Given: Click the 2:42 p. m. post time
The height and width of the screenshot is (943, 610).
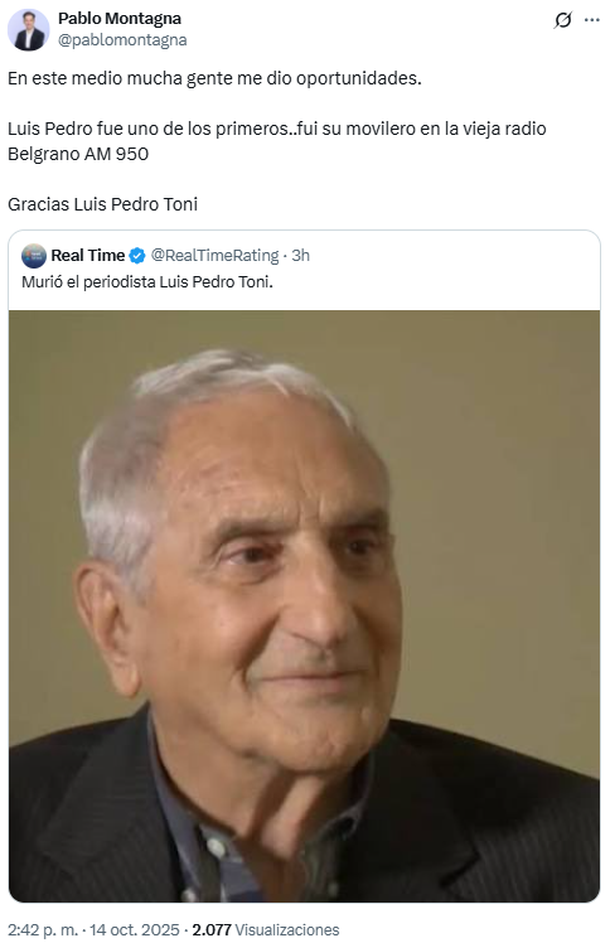Looking at the screenshot, I should click(x=43, y=930).
